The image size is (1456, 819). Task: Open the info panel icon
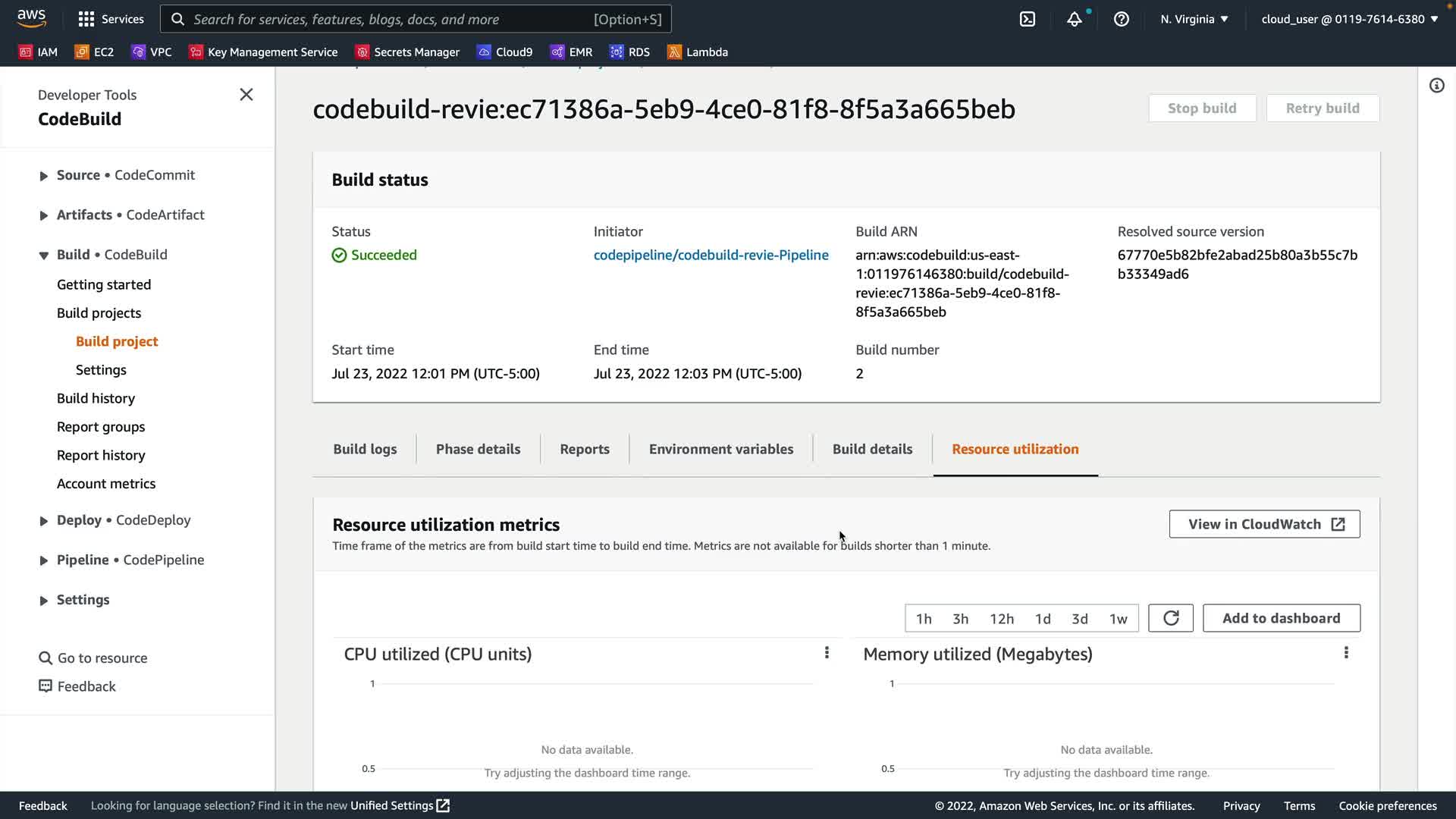pos(1436,86)
